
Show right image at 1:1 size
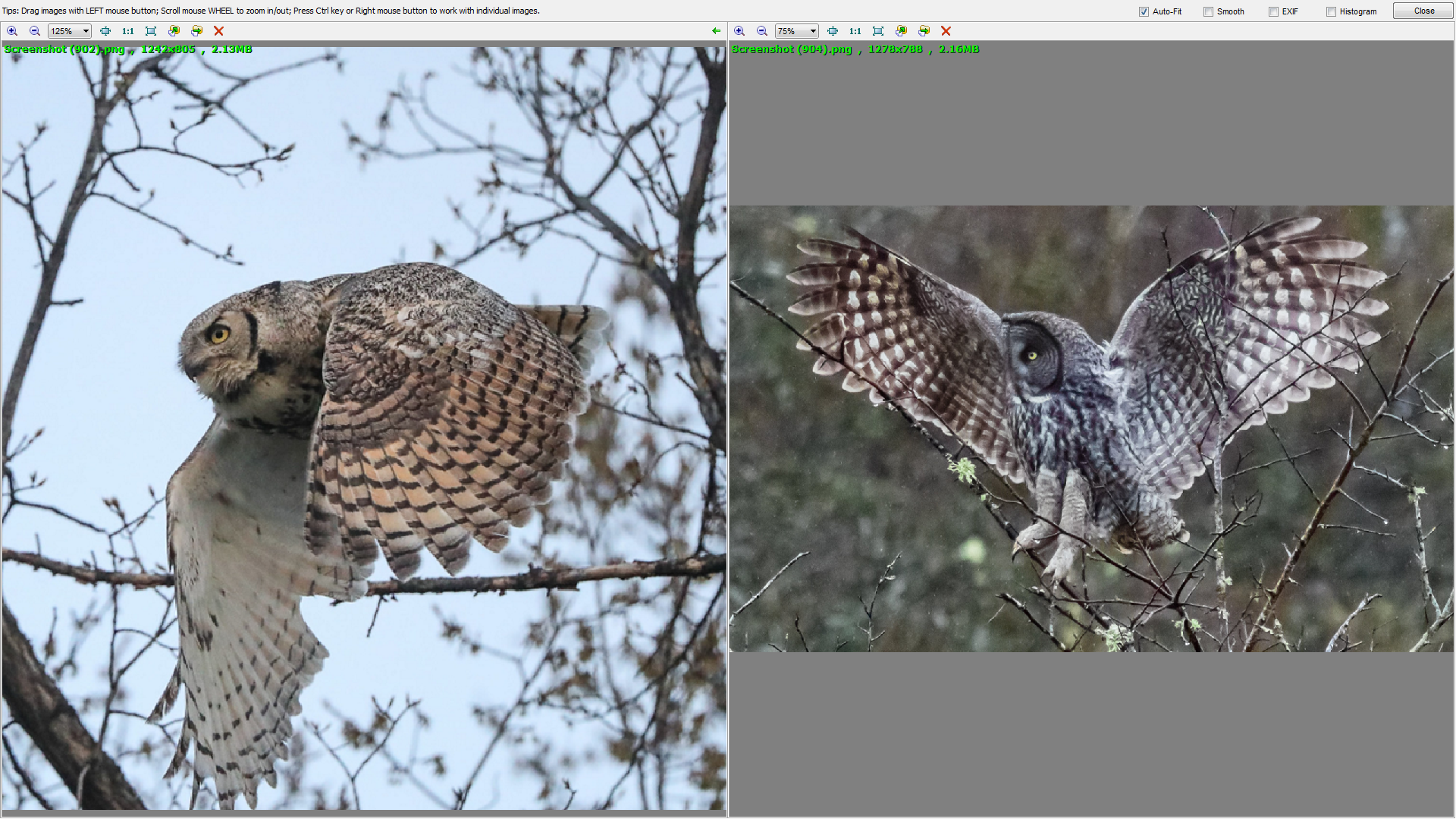855,31
